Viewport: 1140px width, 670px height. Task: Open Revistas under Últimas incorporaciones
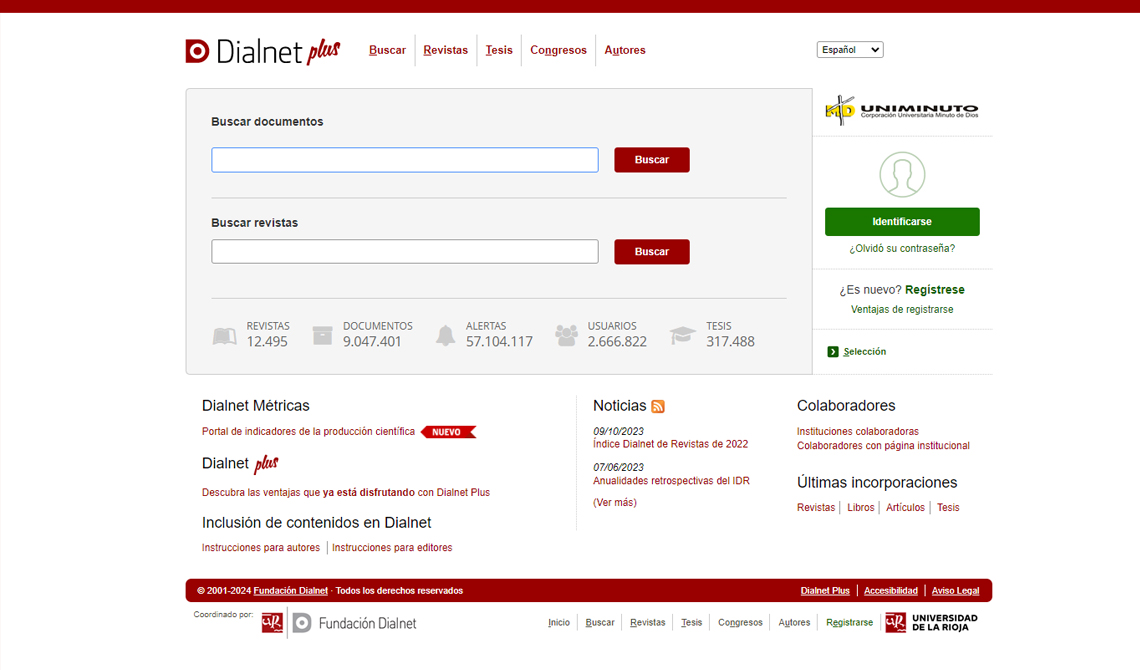[816, 508]
